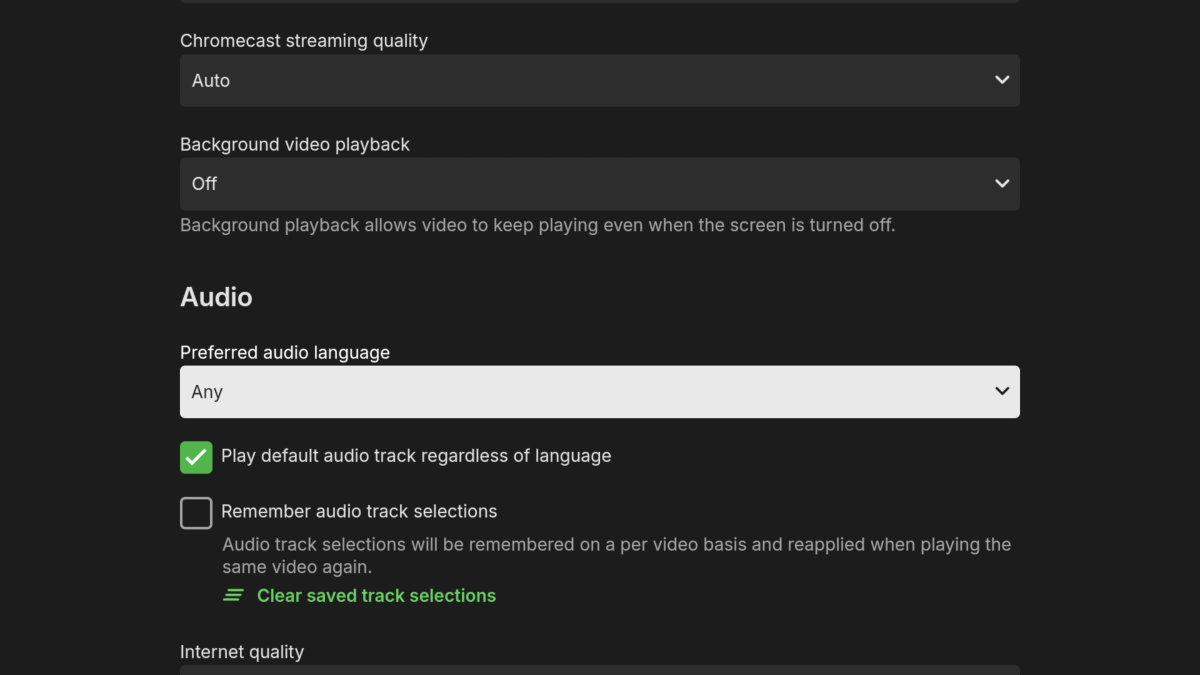Open the Preferred audio language dropdown

[x=600, y=391]
